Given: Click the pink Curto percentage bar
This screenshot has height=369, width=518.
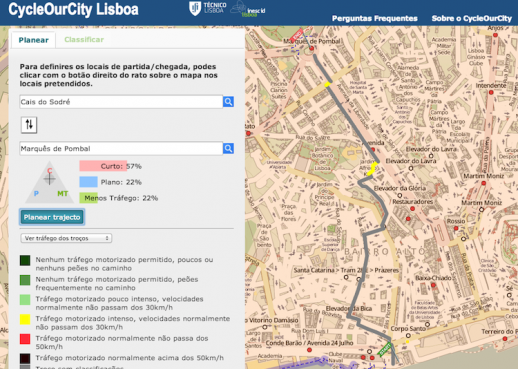Looking at the screenshot, I should click(103, 166).
